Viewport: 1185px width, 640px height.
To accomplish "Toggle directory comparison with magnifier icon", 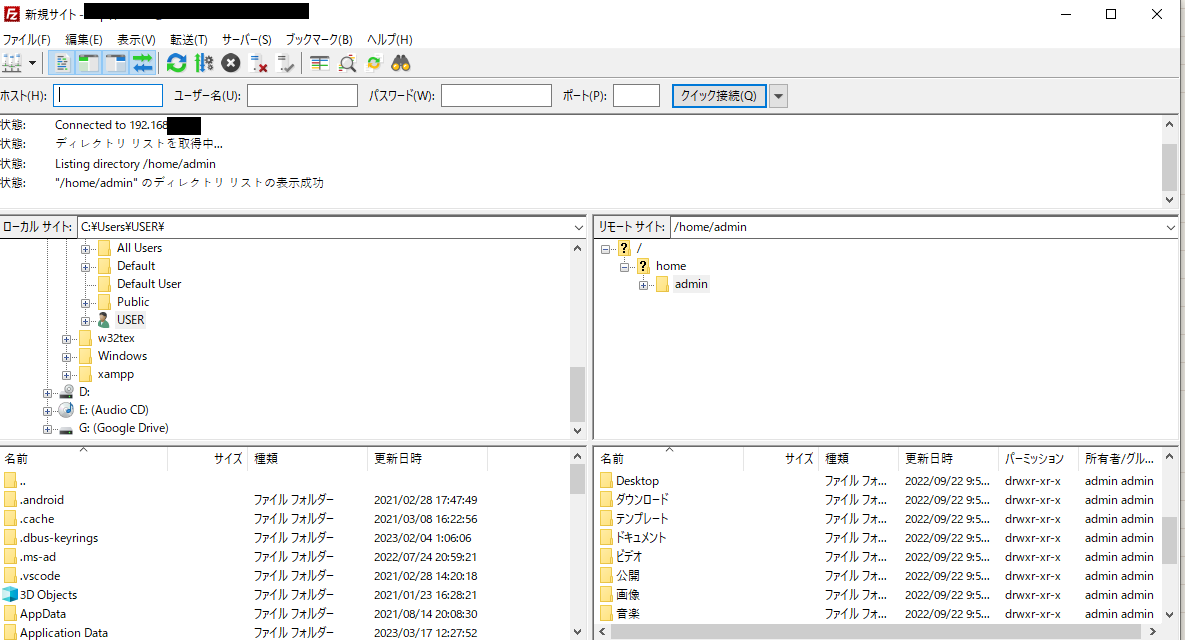I will point(347,63).
